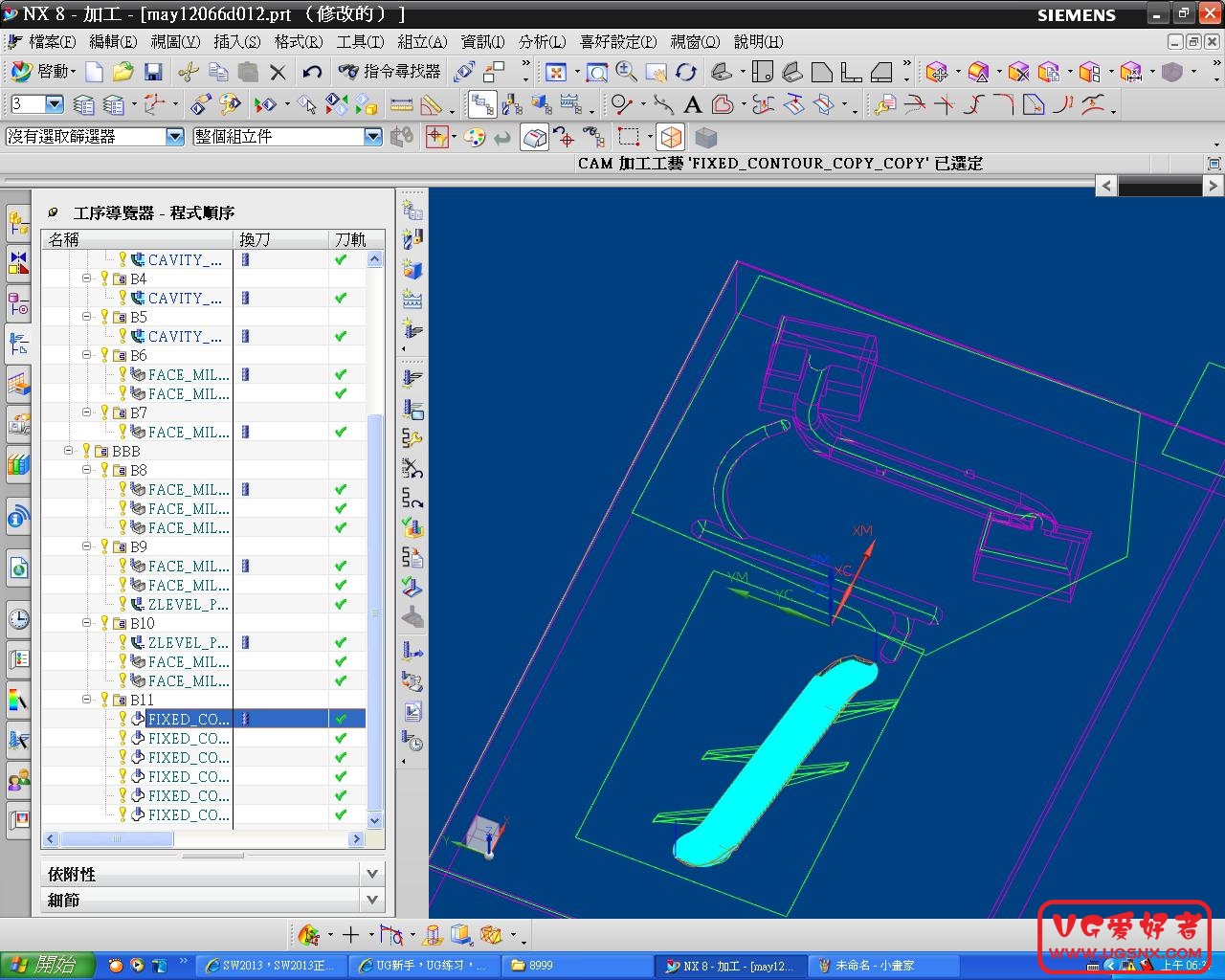This screenshot has height=980, width=1225.
Task: Click the Verify Tool Path icon
Action: click(412, 527)
